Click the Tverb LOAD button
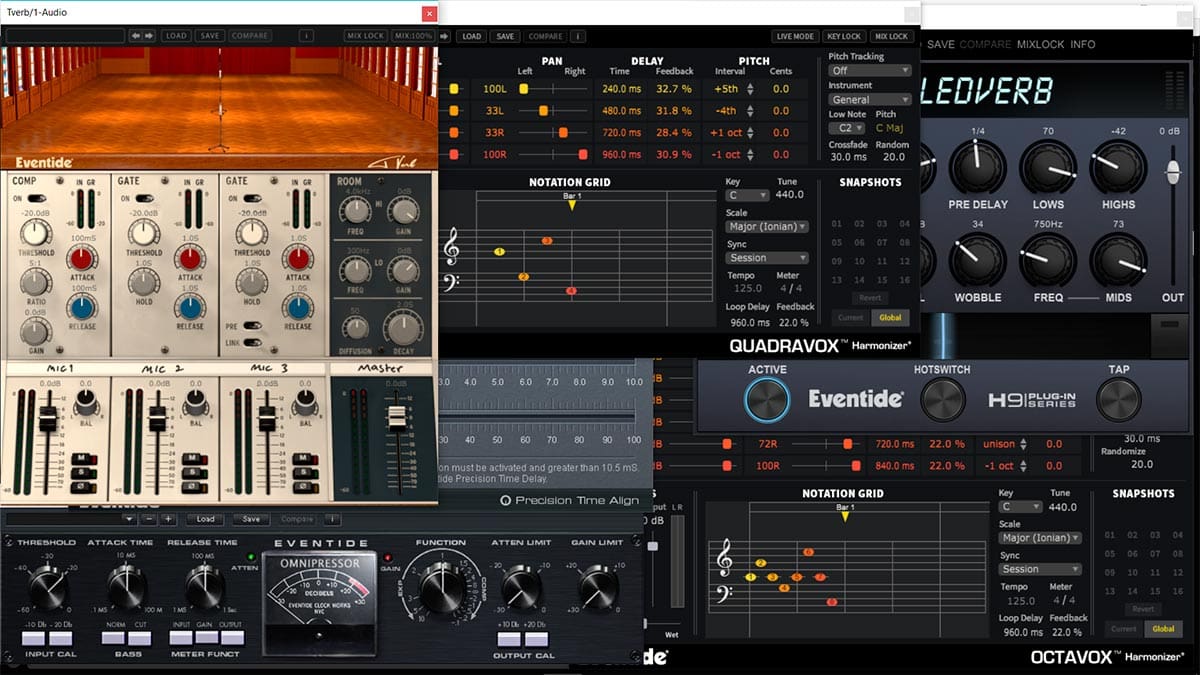Viewport: 1200px width, 675px height. (176, 36)
